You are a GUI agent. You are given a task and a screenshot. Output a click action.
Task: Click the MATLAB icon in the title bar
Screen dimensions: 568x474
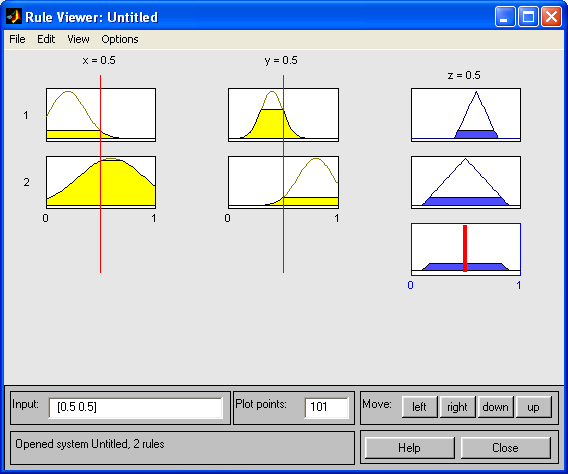pos(13,16)
